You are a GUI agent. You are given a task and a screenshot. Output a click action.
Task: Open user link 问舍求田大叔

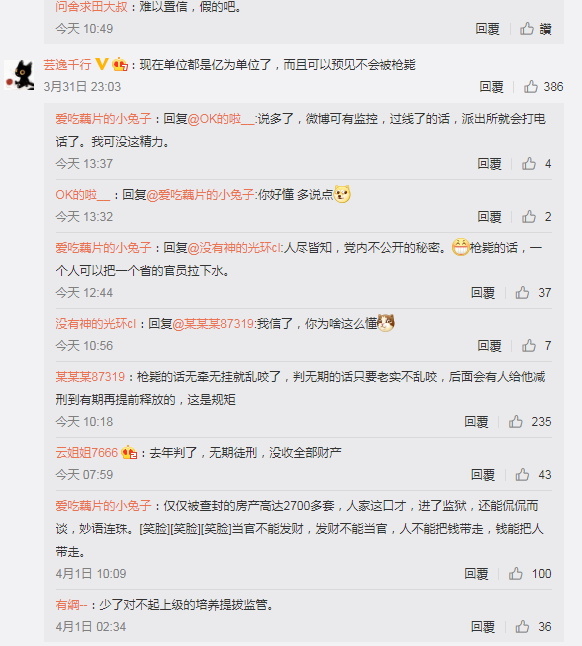[x=91, y=7]
